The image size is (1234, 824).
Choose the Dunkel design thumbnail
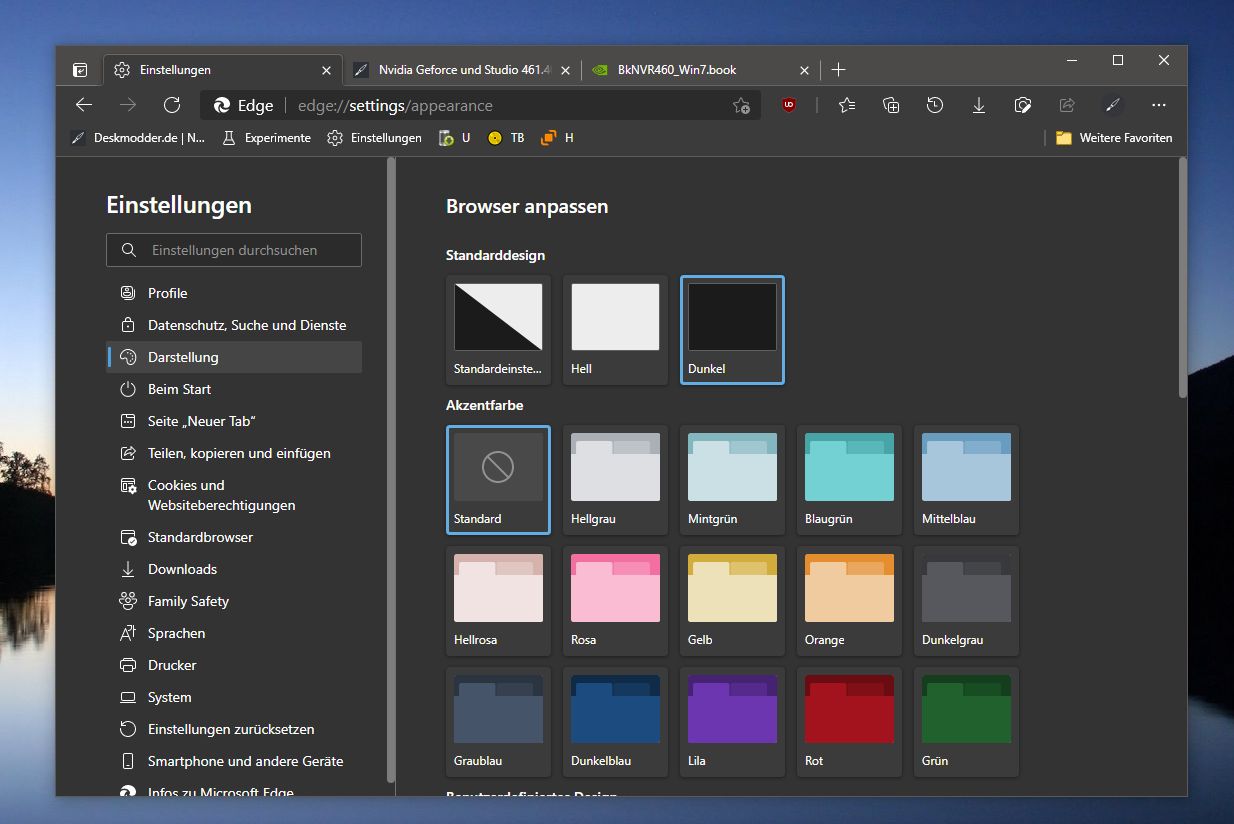click(732, 330)
